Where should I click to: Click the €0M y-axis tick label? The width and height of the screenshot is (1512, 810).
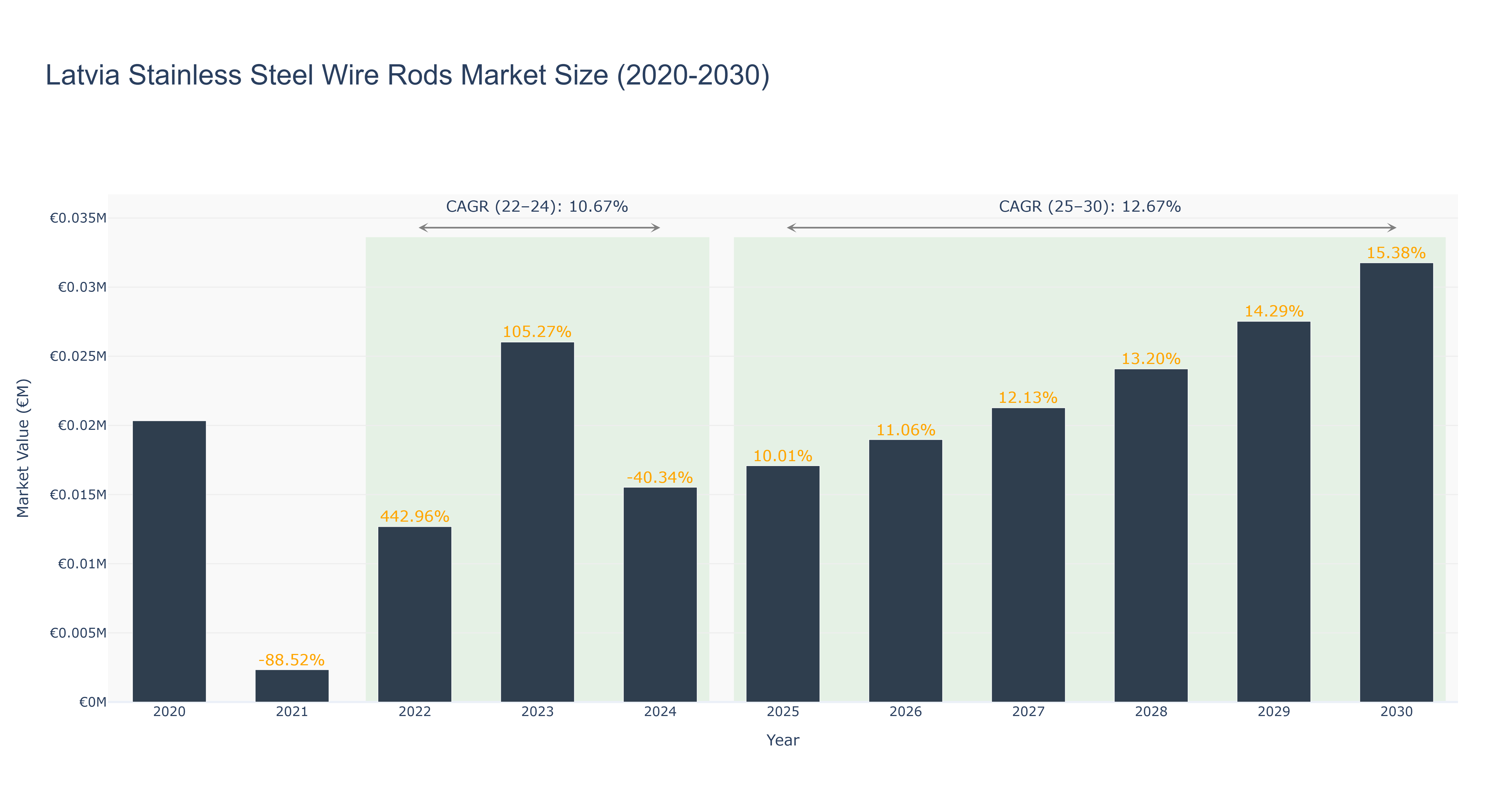tap(93, 702)
